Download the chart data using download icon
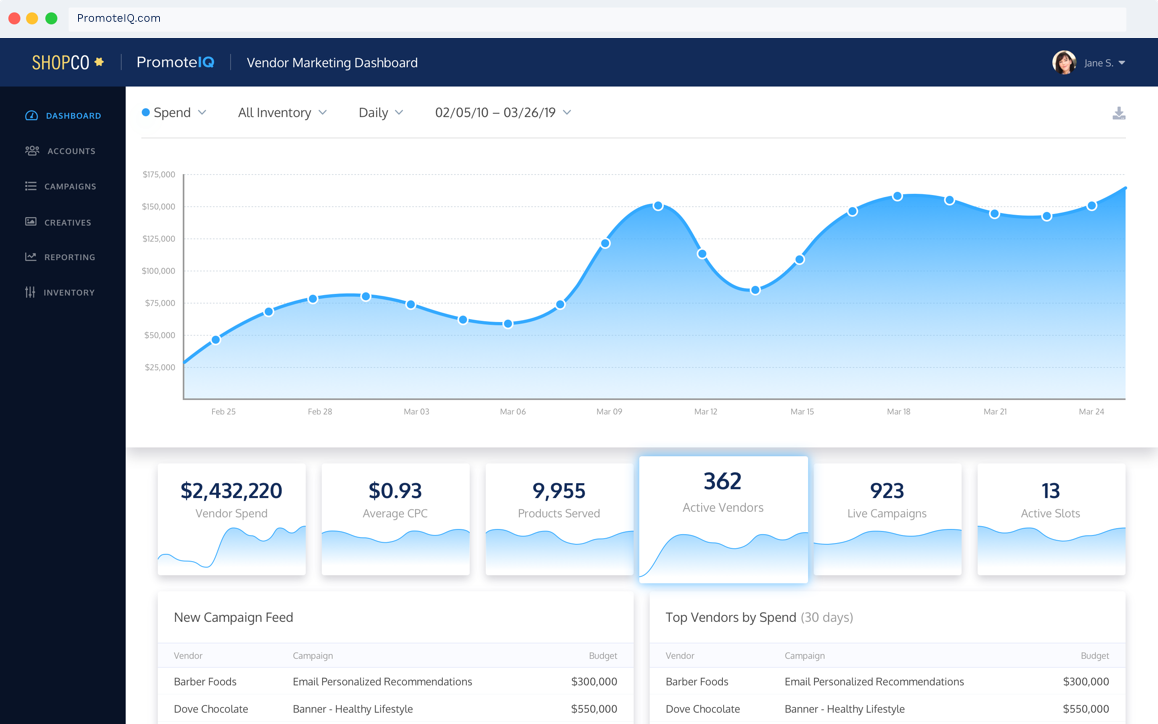Viewport: 1158px width, 724px height. coord(1119,113)
